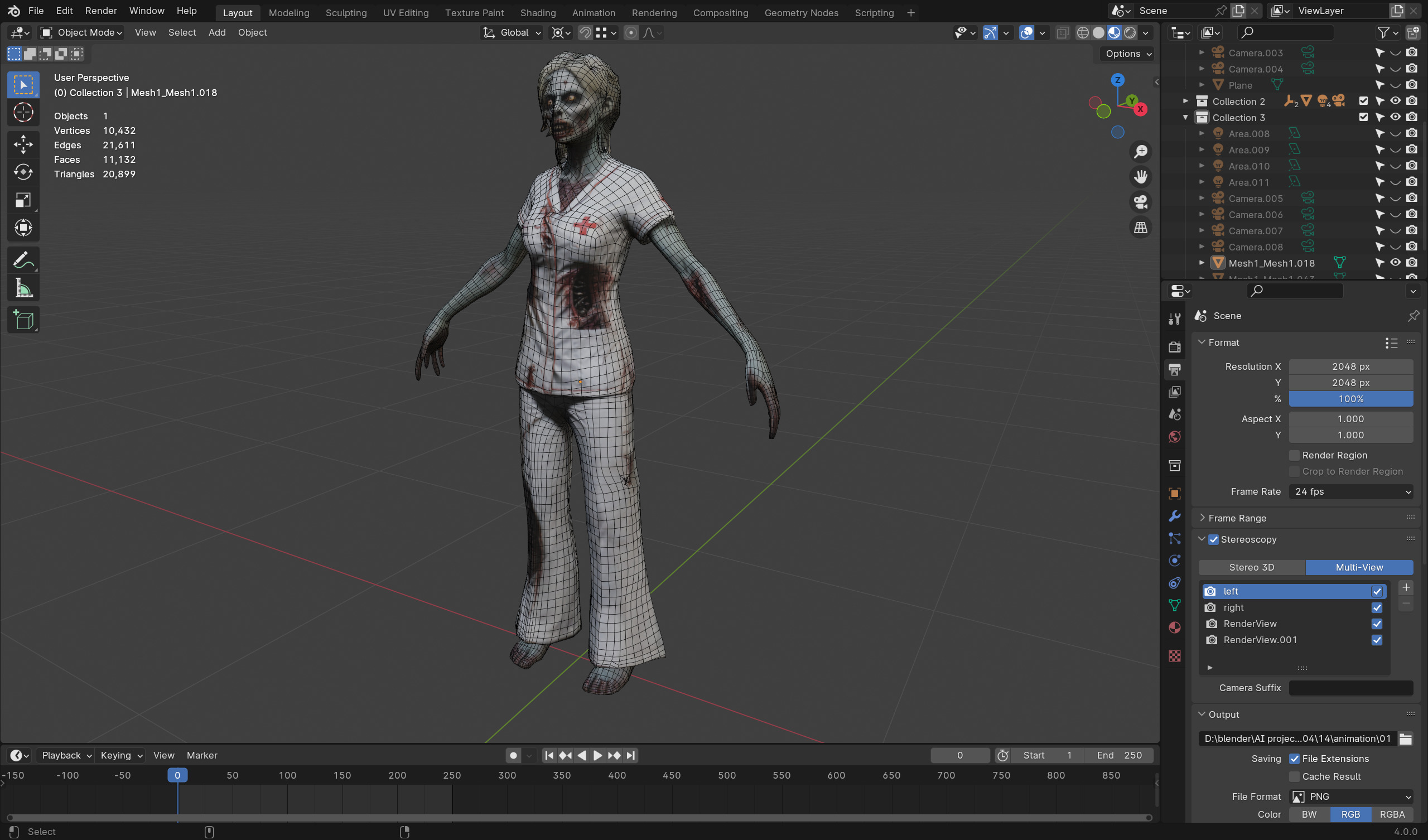The height and width of the screenshot is (840, 1428).
Task: Select the Measure tool
Action: pos(23,288)
